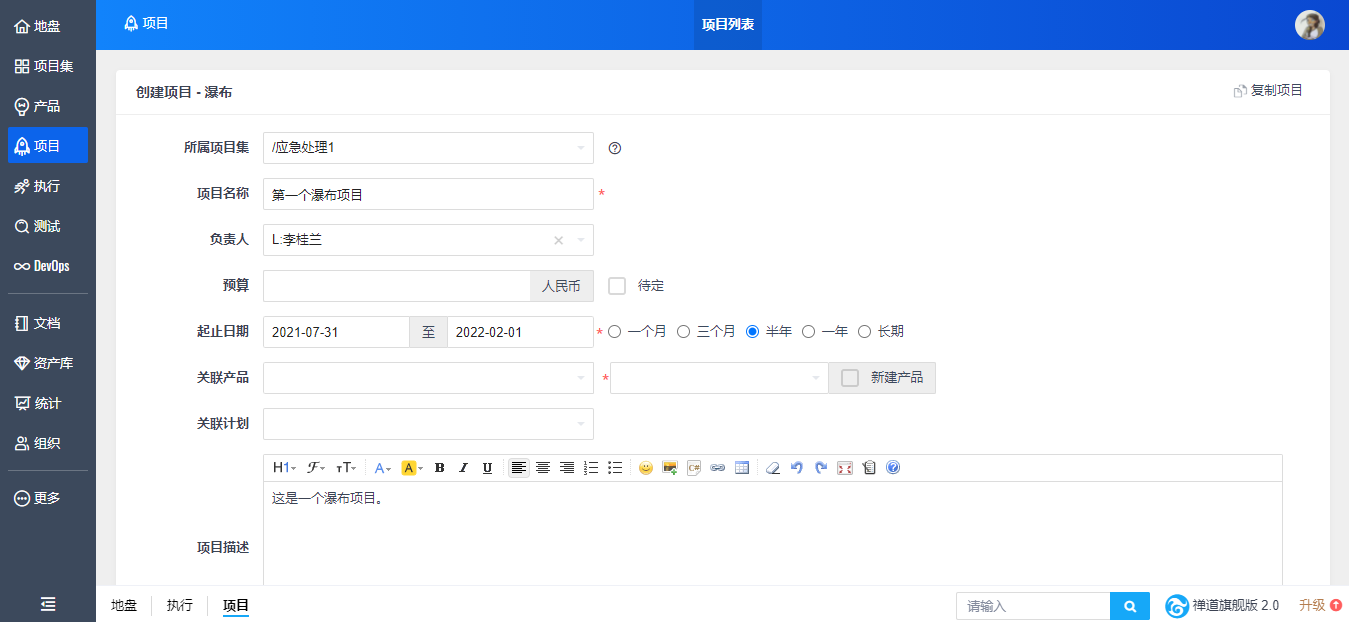Screen dimensions: 1349x622
Task: Apply underline formatting in editor toolbar
Action: [487, 467]
